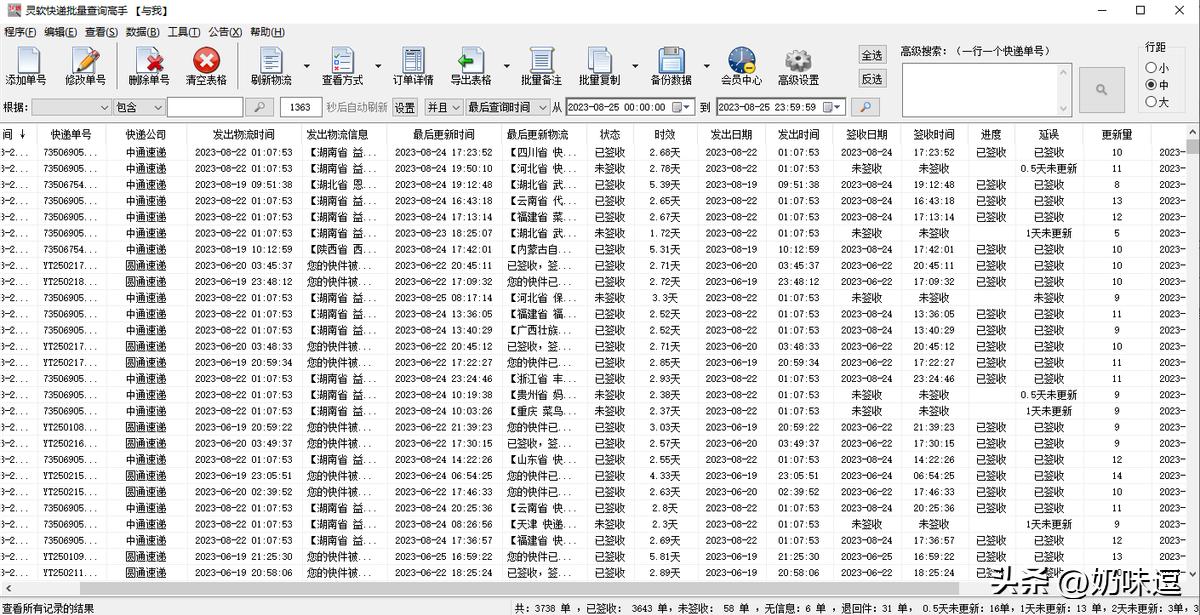The width and height of the screenshot is (1200, 615).
Task: Open the 公告(X) menu
Action: tap(225, 32)
